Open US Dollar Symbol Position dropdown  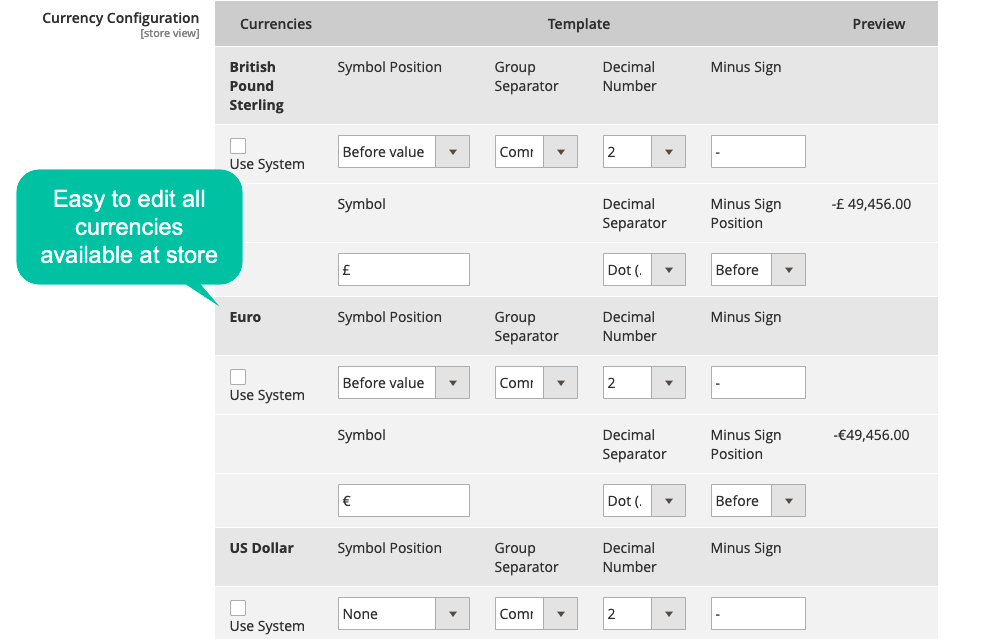[x=403, y=614]
